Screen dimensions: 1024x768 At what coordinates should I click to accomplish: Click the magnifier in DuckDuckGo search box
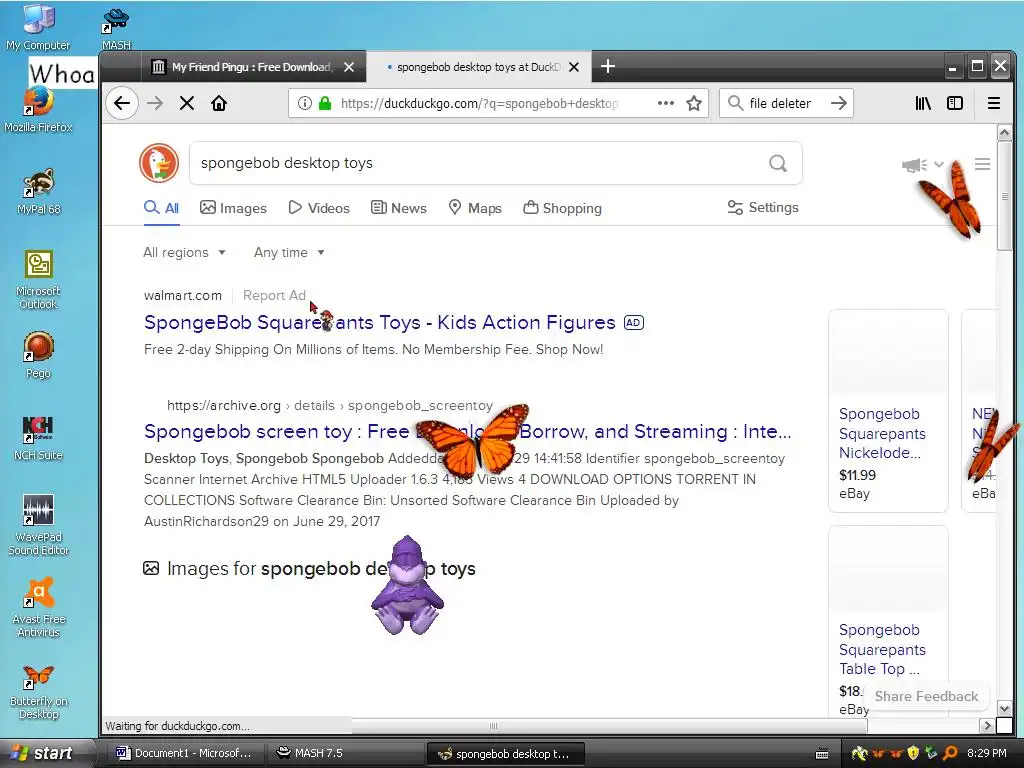pyautogui.click(x=778, y=163)
